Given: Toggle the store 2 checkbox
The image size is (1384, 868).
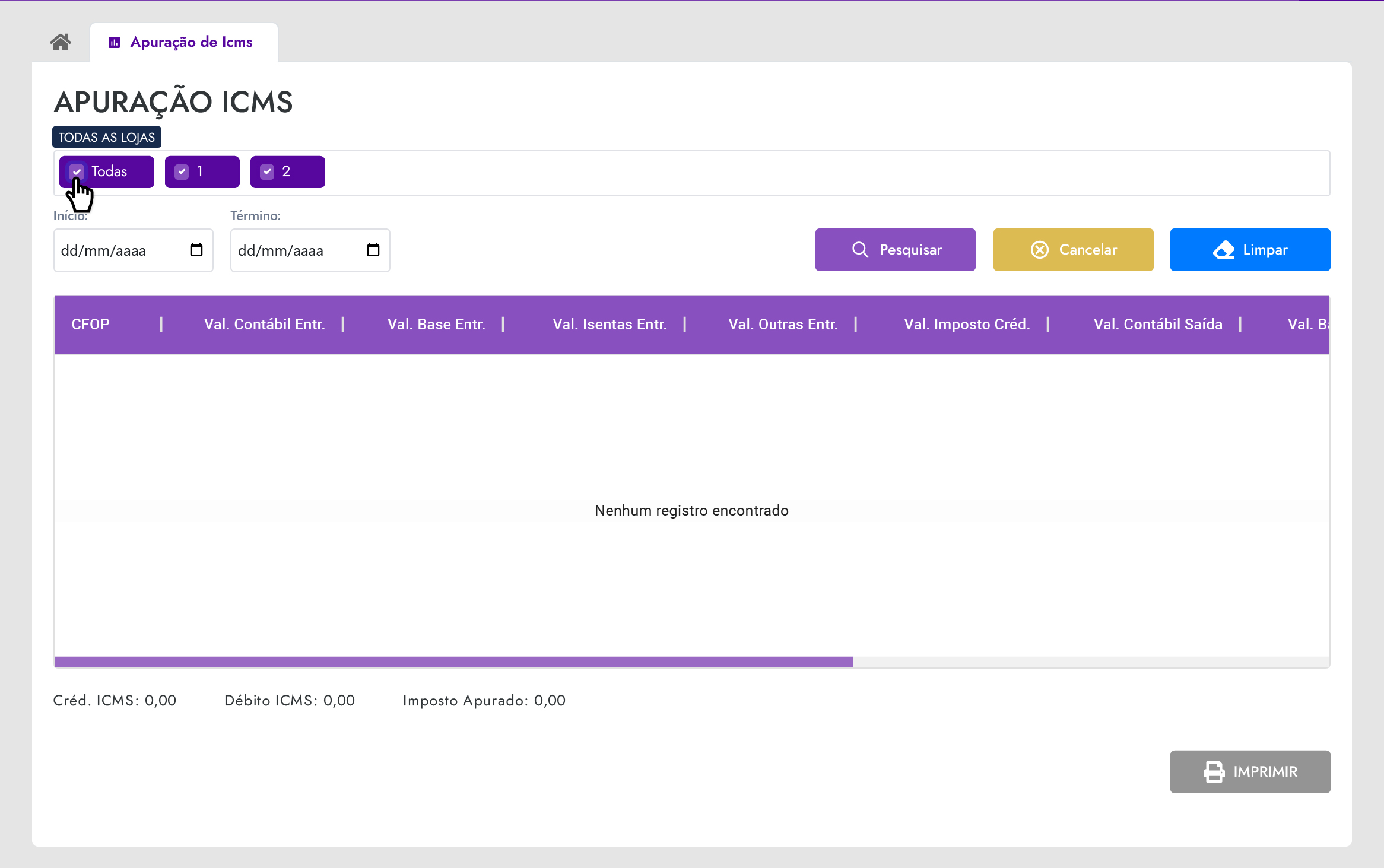Looking at the screenshot, I should (x=268, y=172).
